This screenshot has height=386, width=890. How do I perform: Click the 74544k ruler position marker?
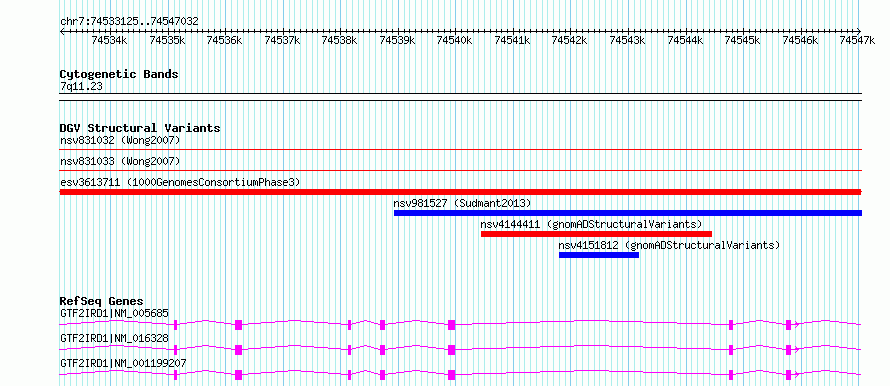[685, 40]
